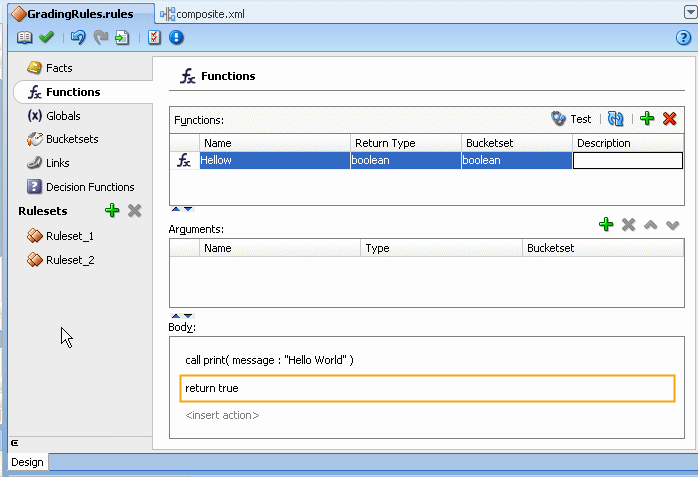Click the empty Description input field
The width and height of the screenshot is (698, 477).
pos(628,161)
